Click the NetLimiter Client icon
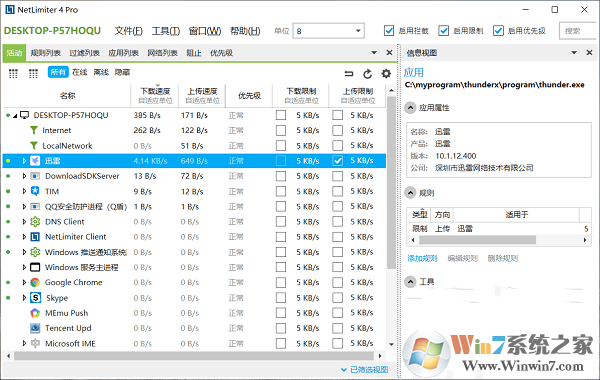600x380 pixels. pos(35,237)
